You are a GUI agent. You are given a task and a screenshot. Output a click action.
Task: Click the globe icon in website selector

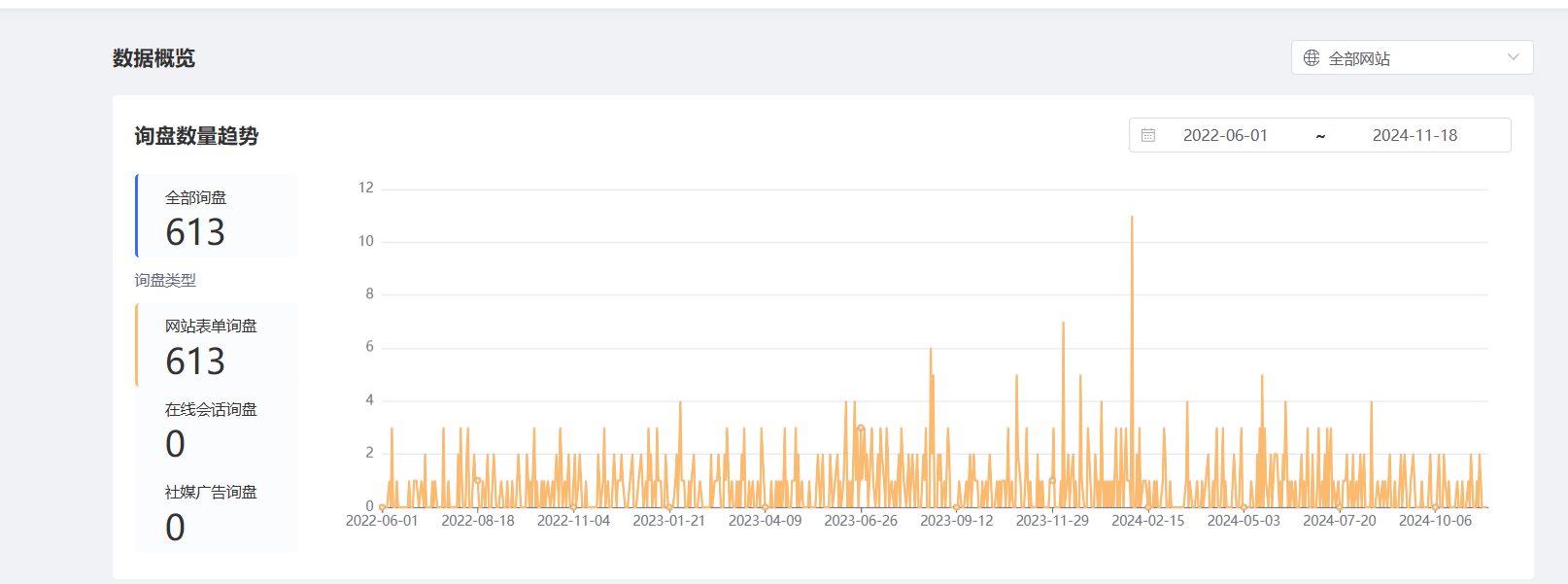coord(1311,58)
